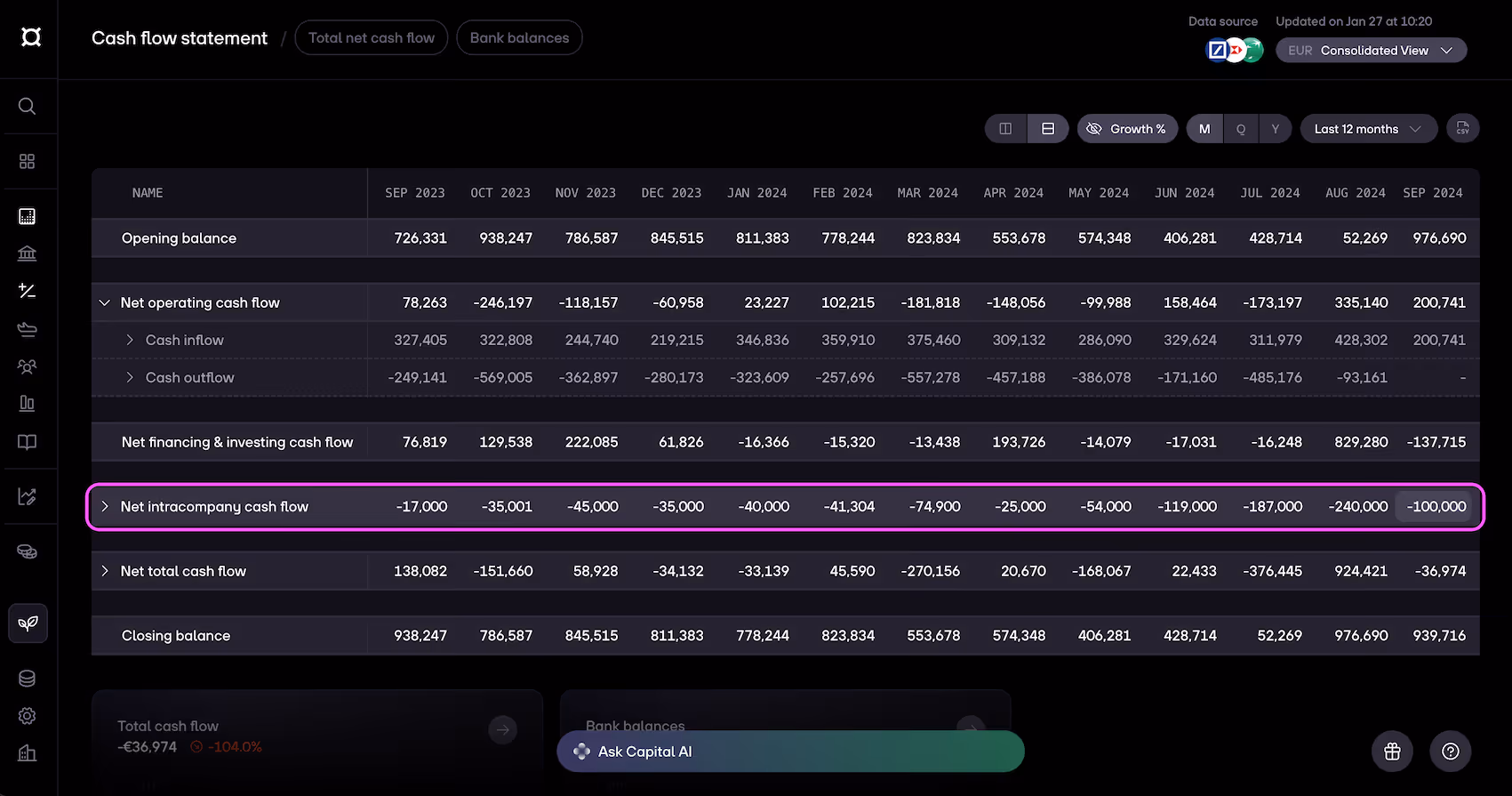The height and width of the screenshot is (796, 1512).
Task: Click Net total cash flow value -376,445
Action: [x=1272, y=571]
